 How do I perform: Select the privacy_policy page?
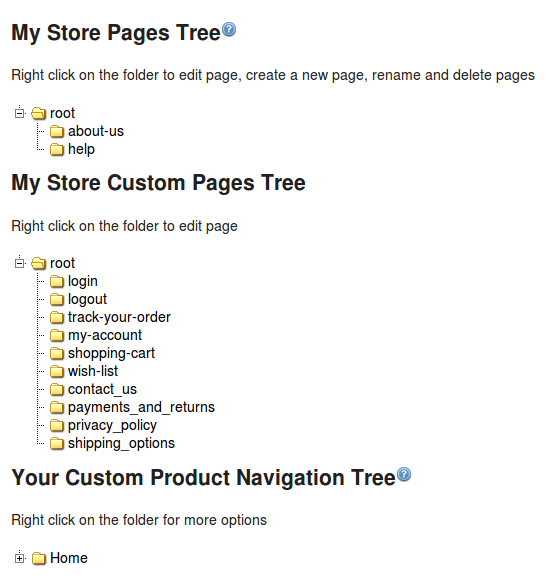click(x=112, y=425)
